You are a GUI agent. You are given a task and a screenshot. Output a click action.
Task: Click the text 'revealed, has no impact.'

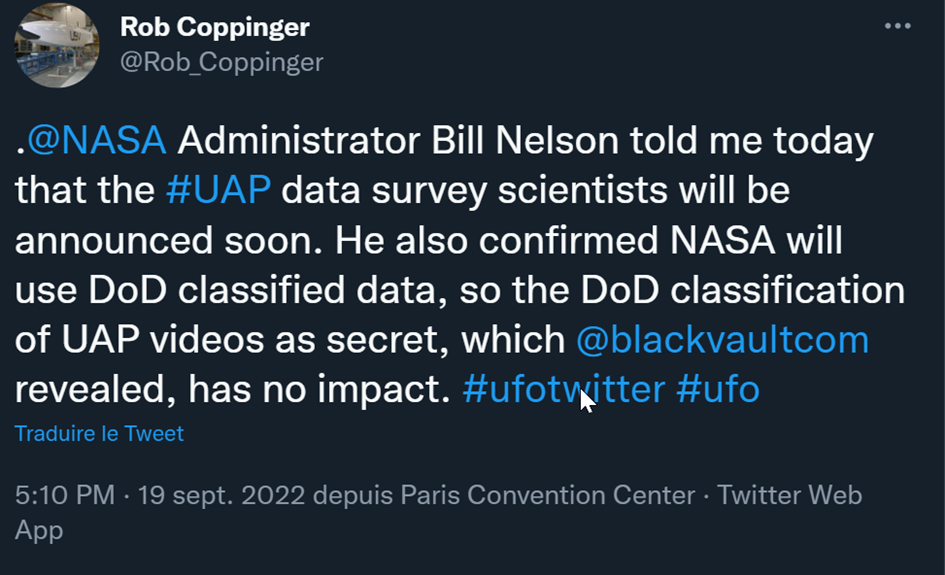point(233,389)
